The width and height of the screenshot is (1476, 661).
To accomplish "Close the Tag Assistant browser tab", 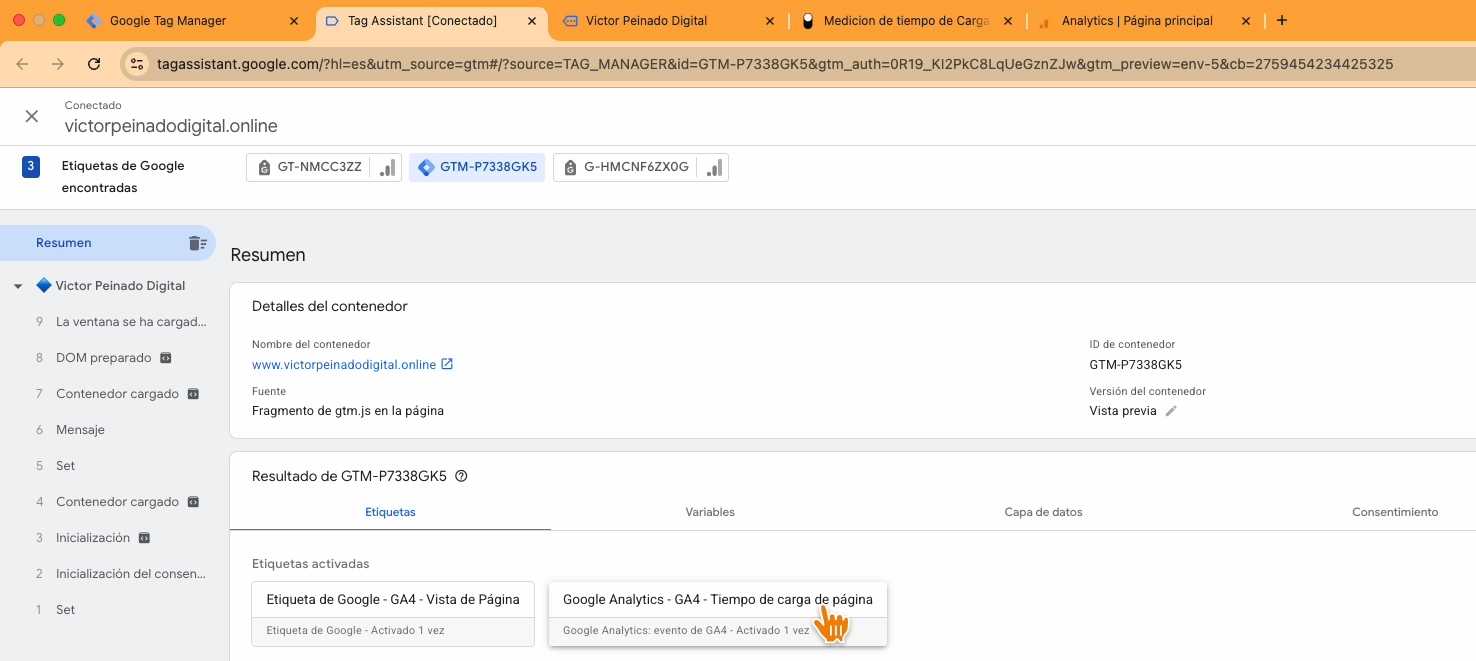I will 531,21.
